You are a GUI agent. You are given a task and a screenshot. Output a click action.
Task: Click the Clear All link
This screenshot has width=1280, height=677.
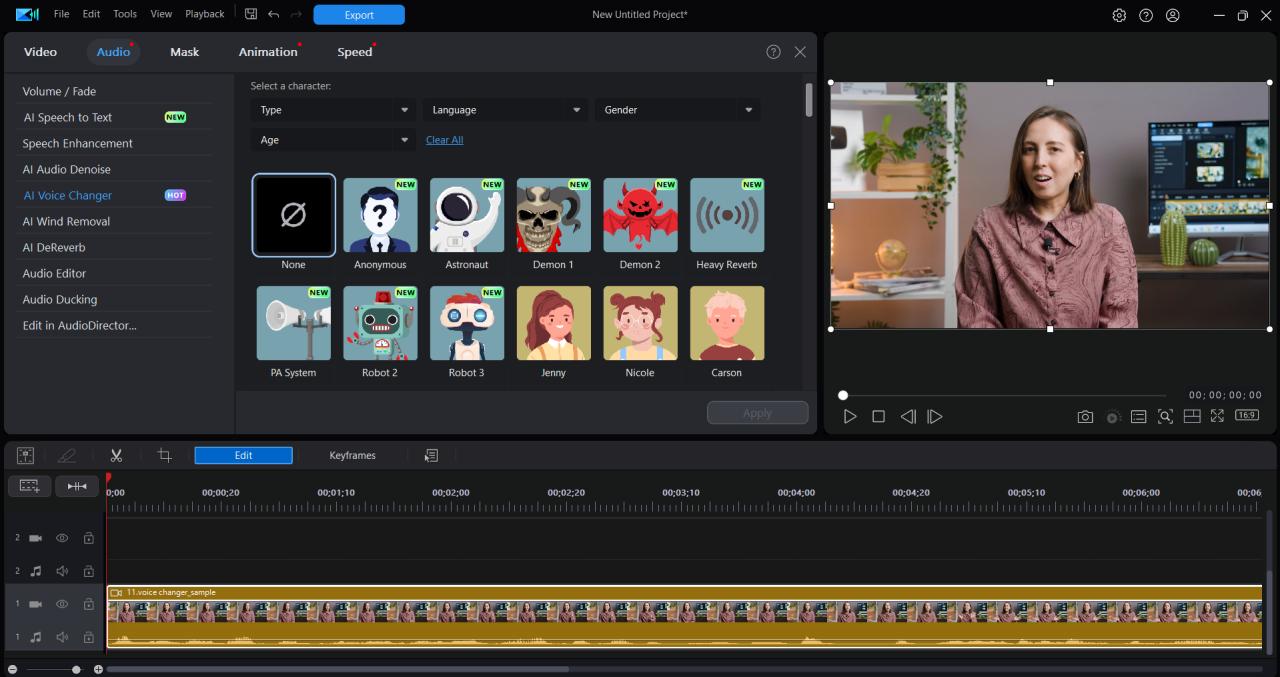pos(444,139)
